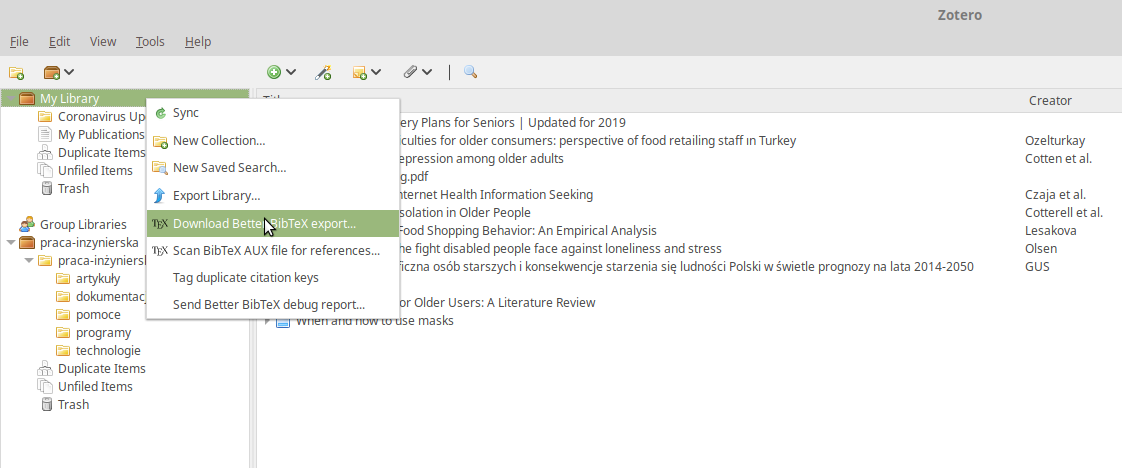
Task: Open the View menu
Action: [103, 42]
